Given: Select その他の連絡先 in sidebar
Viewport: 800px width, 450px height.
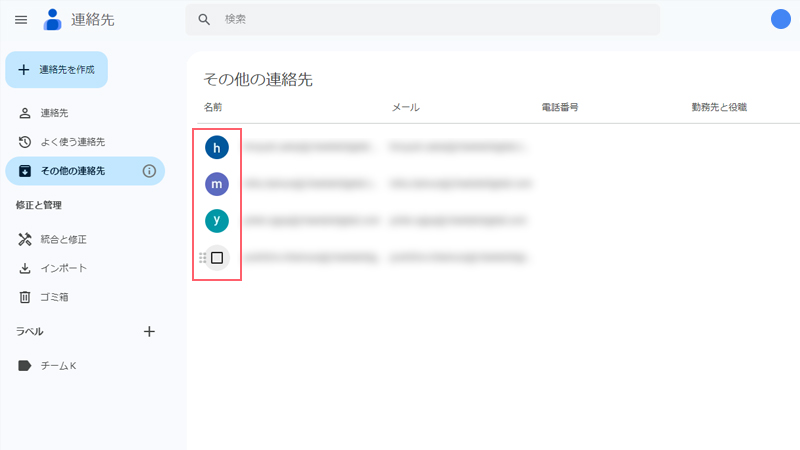Looking at the screenshot, I should [72, 171].
